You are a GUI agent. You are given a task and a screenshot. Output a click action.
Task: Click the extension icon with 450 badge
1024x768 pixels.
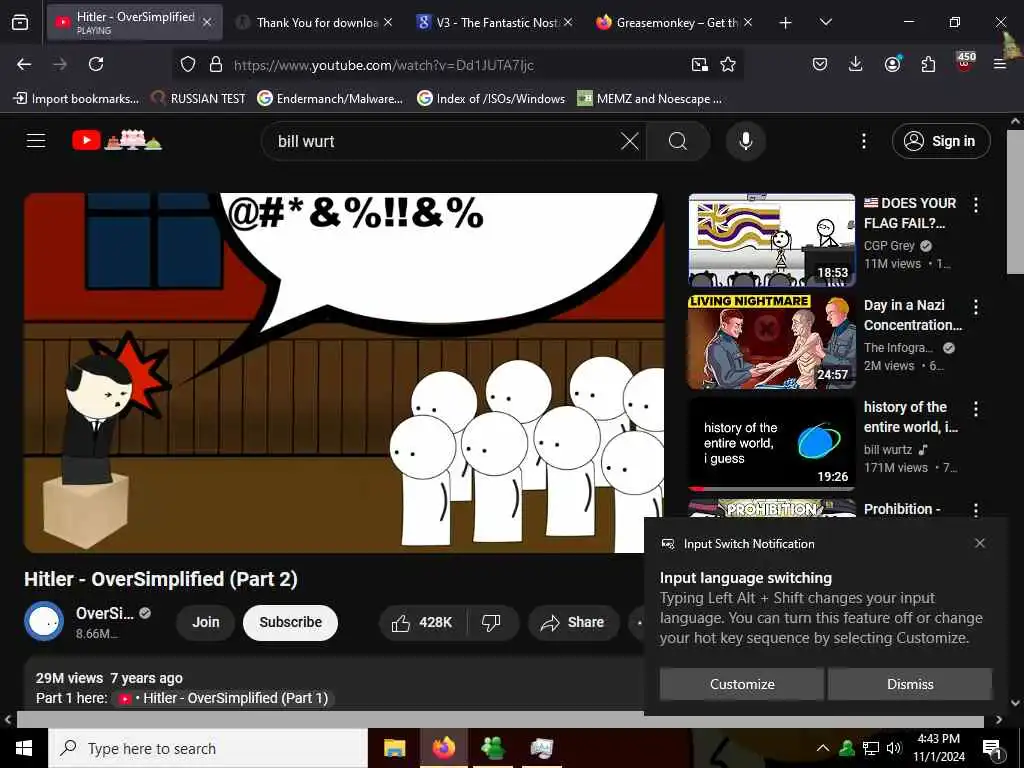coord(965,63)
